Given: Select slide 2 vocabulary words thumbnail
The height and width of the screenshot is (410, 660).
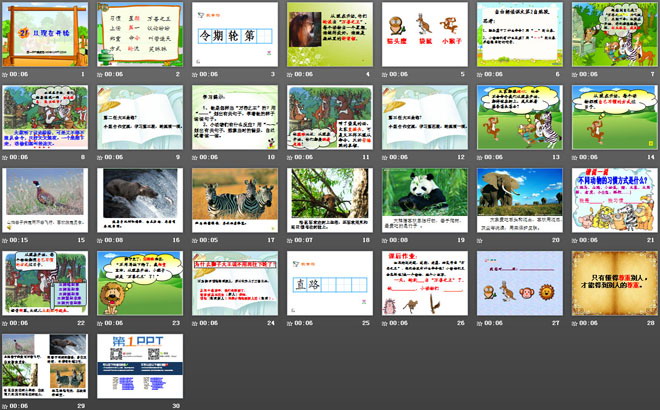Looking at the screenshot, I should click(140, 35).
